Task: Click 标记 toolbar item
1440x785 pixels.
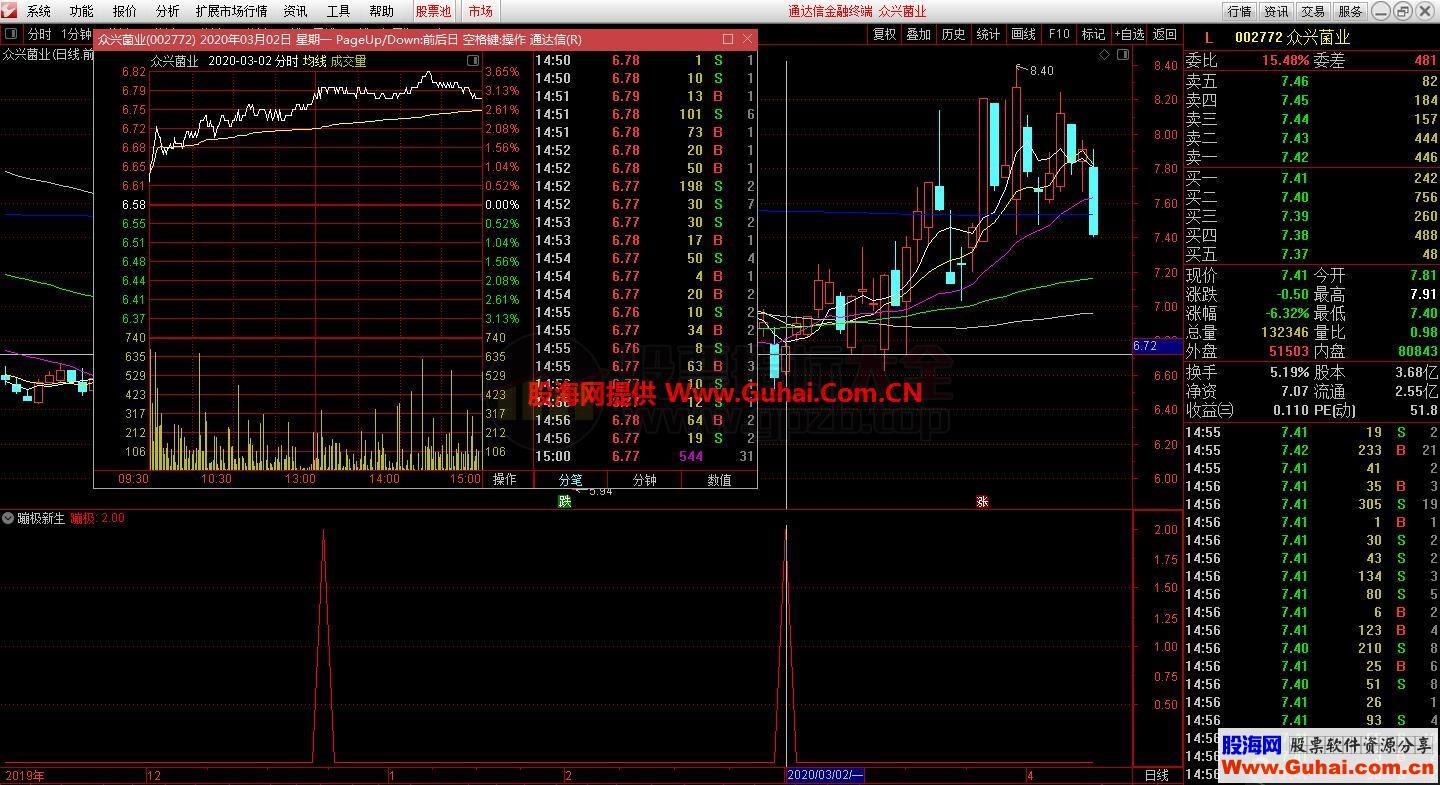Action: tap(1093, 34)
